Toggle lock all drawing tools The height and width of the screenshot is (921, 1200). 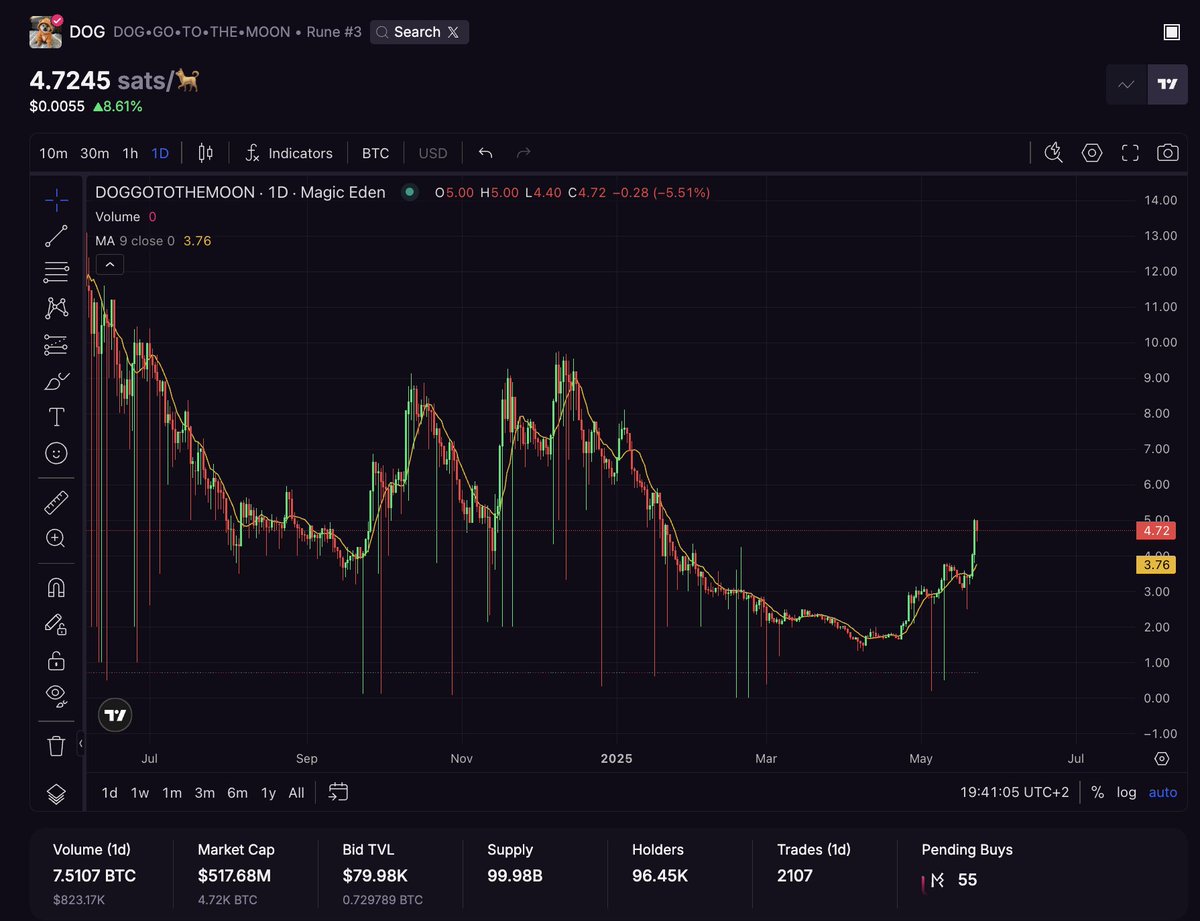coord(57,660)
